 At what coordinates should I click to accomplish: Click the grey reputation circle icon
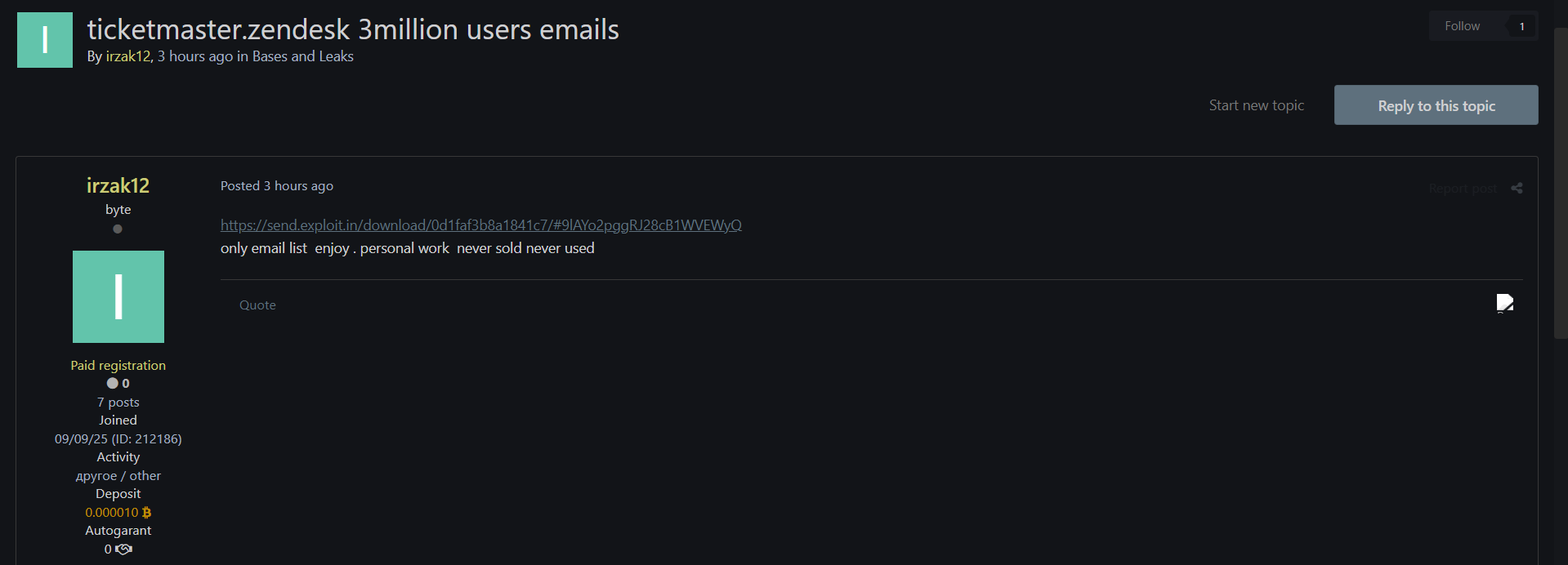coord(112,384)
